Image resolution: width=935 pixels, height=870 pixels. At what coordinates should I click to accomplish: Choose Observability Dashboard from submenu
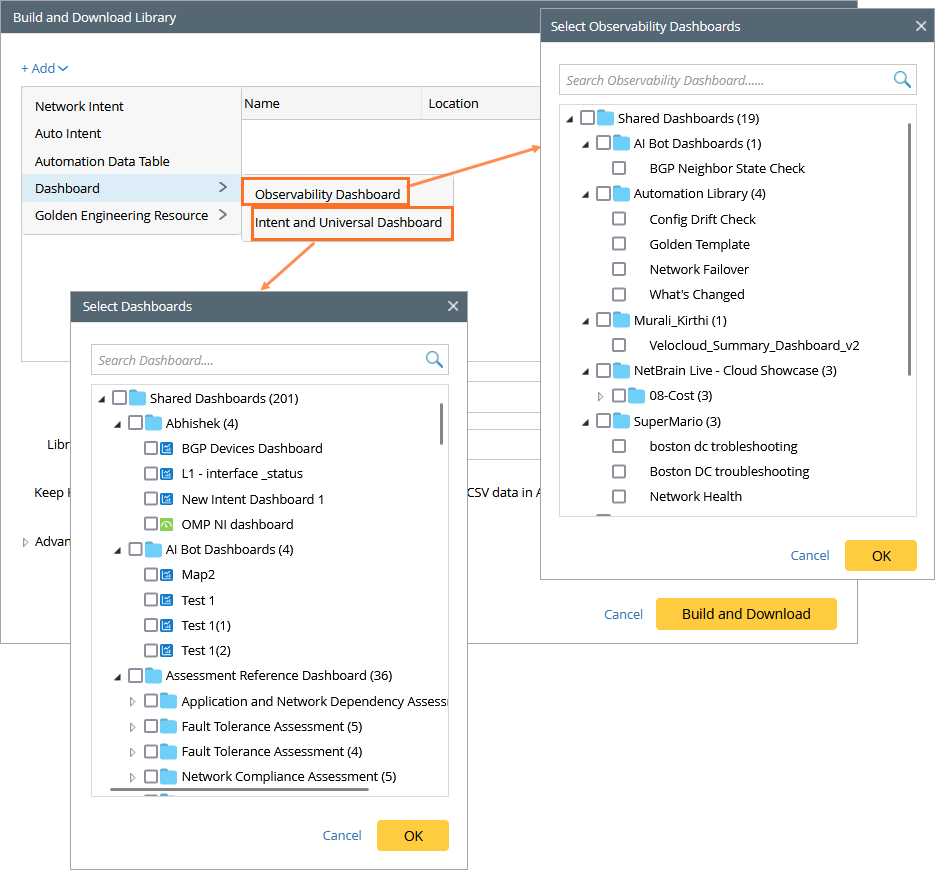point(327,194)
